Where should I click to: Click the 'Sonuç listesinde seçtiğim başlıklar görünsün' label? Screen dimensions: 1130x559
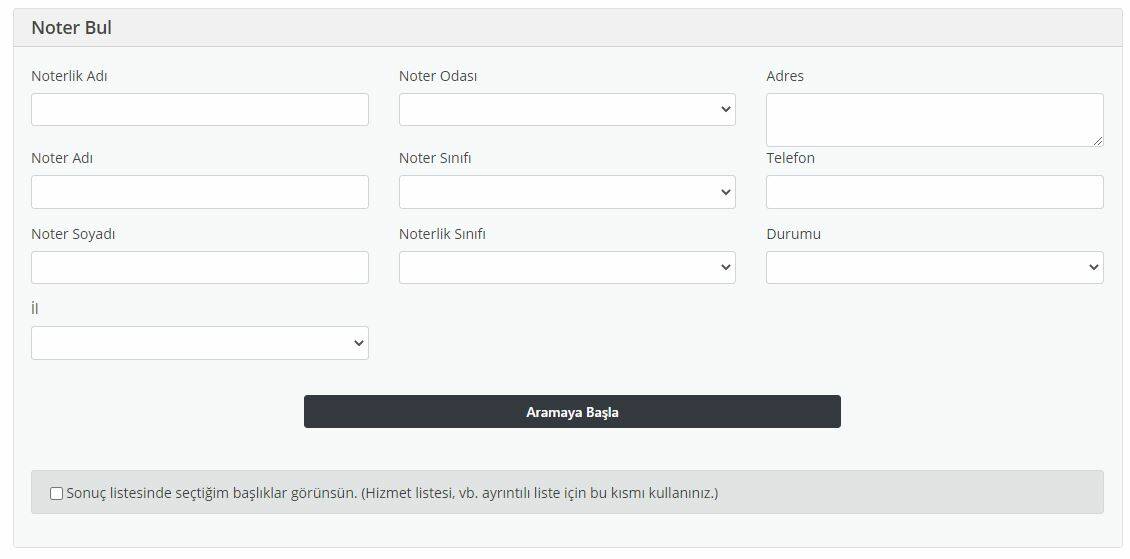pyautogui.click(x=392, y=493)
